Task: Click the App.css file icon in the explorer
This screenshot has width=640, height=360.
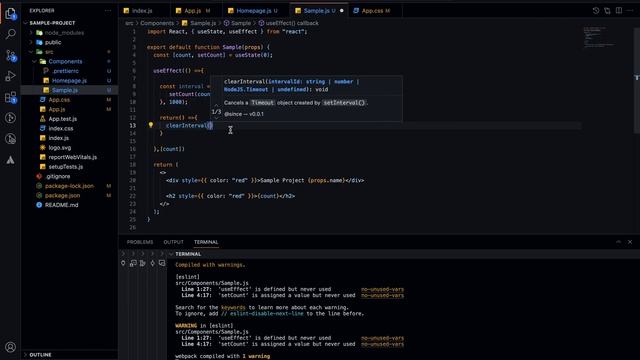Action: [42, 100]
